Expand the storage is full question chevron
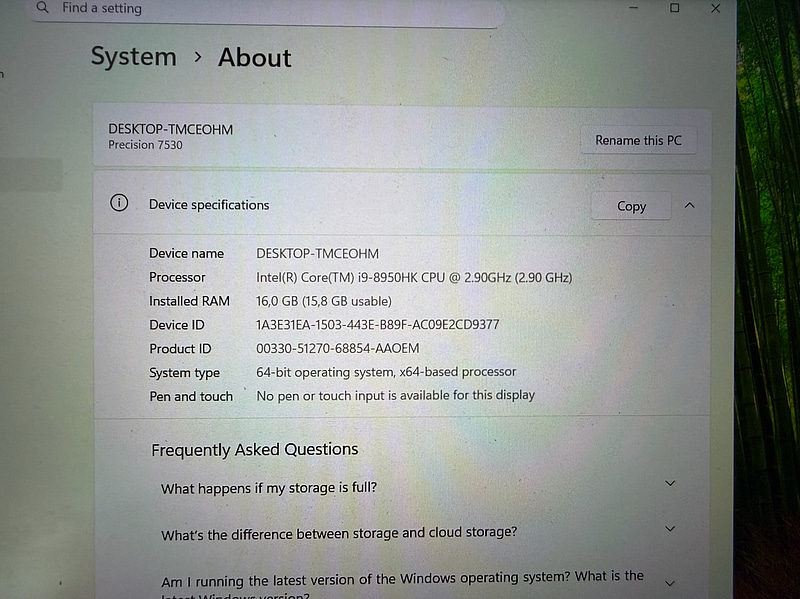The image size is (800, 599). [x=670, y=483]
